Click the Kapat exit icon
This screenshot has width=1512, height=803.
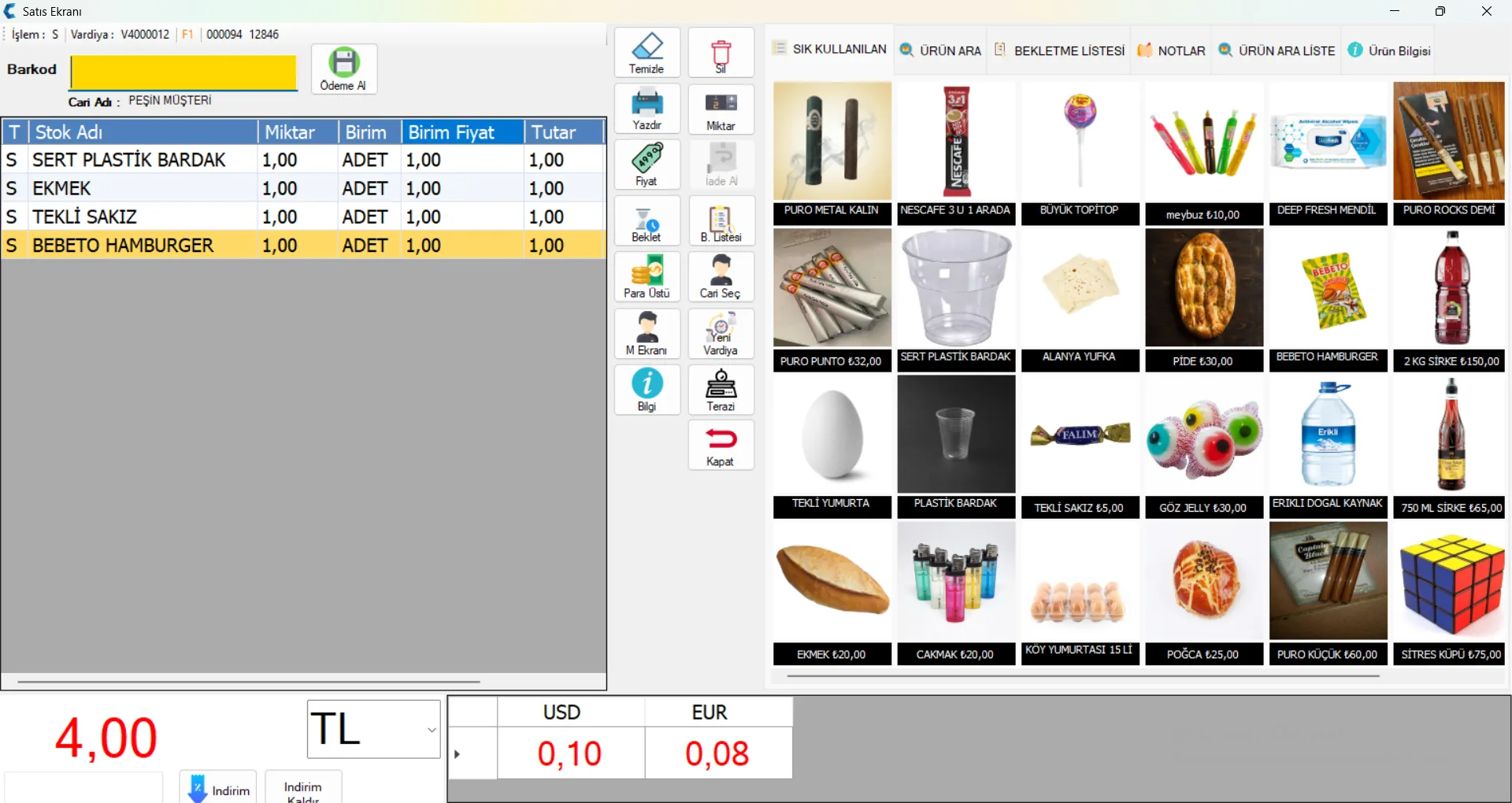[721, 445]
